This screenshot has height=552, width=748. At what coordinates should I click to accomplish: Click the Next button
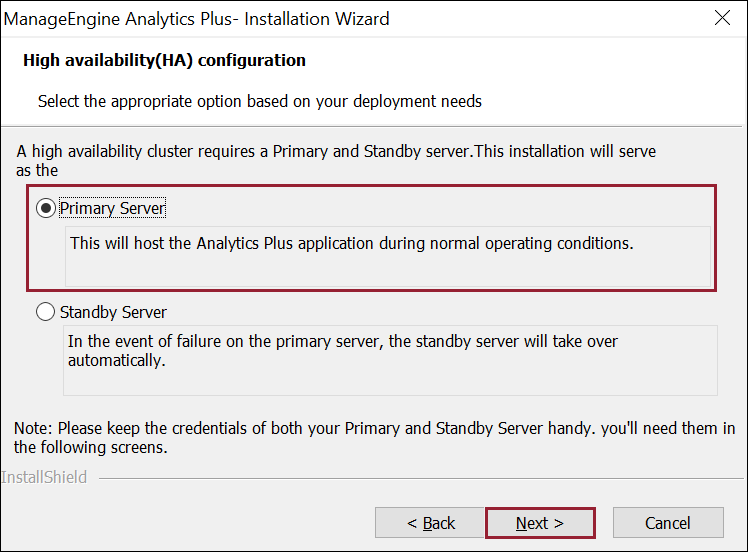540,523
